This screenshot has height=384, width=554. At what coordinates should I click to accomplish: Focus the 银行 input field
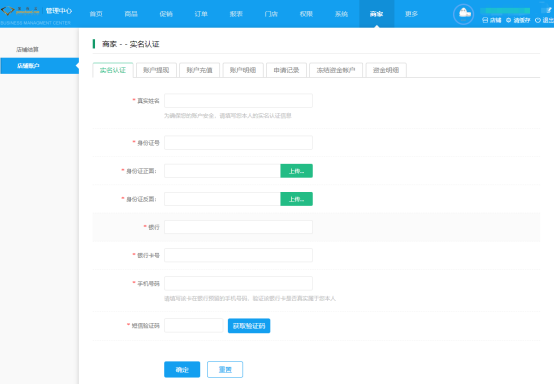coord(238,227)
